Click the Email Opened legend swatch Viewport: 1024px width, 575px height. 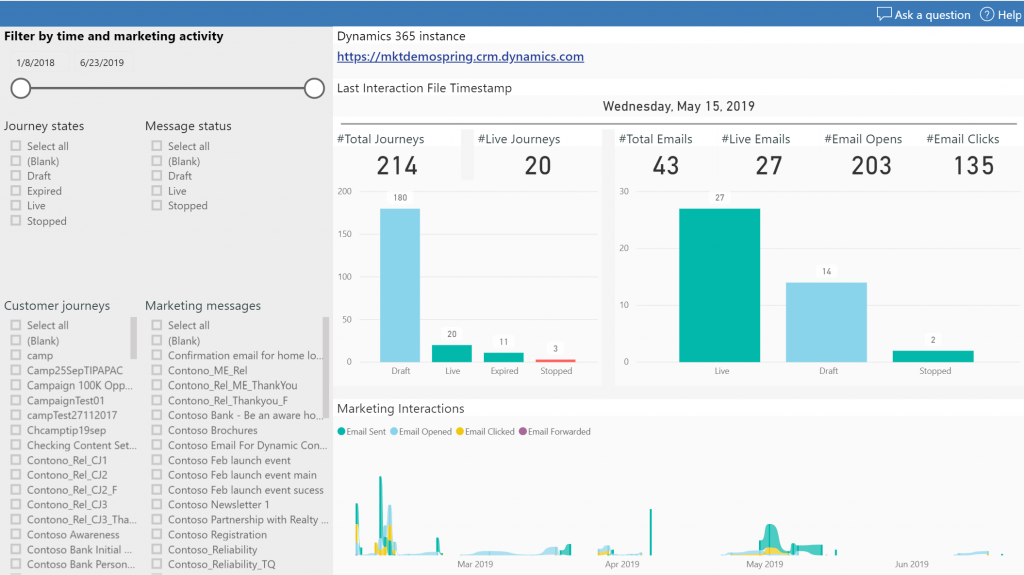point(394,431)
